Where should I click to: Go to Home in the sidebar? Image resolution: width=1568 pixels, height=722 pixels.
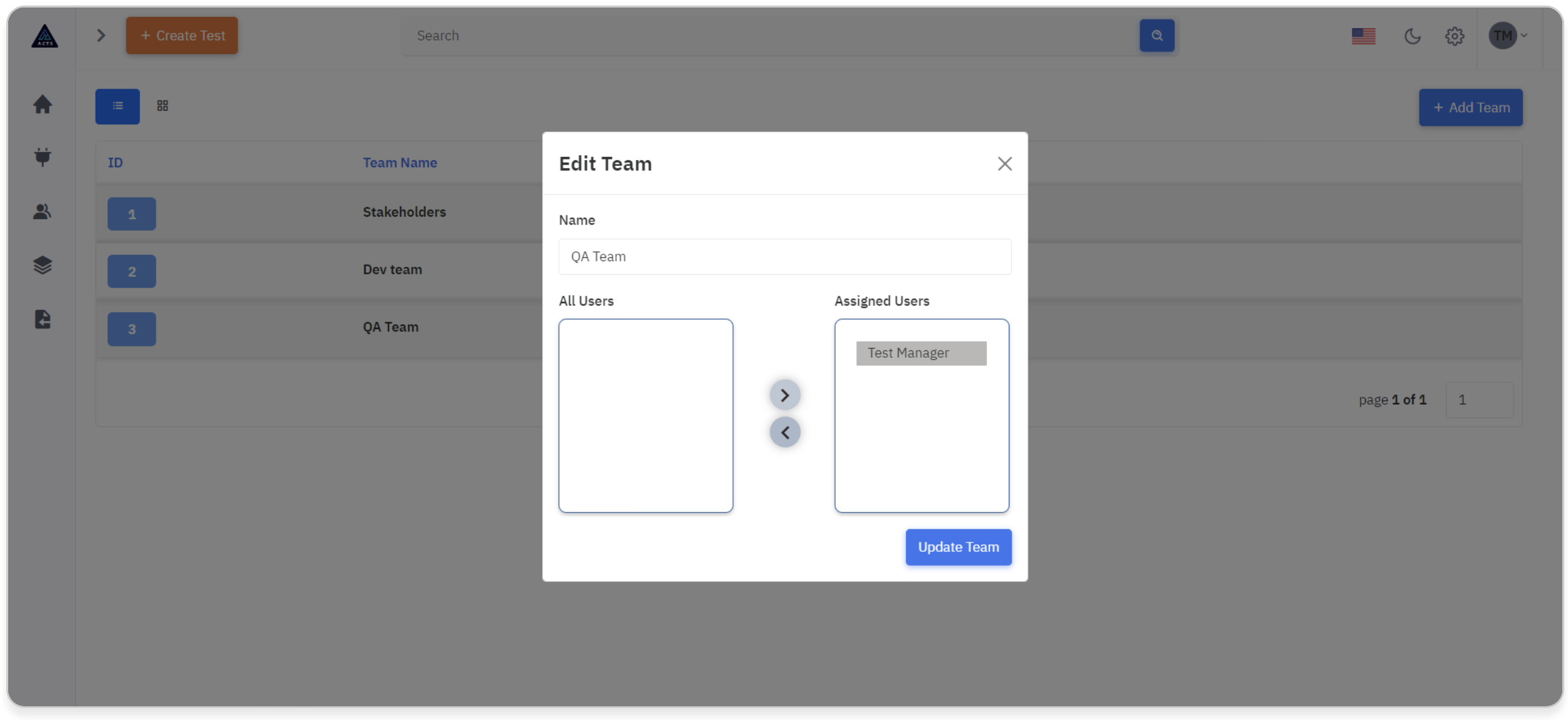pyautogui.click(x=43, y=104)
